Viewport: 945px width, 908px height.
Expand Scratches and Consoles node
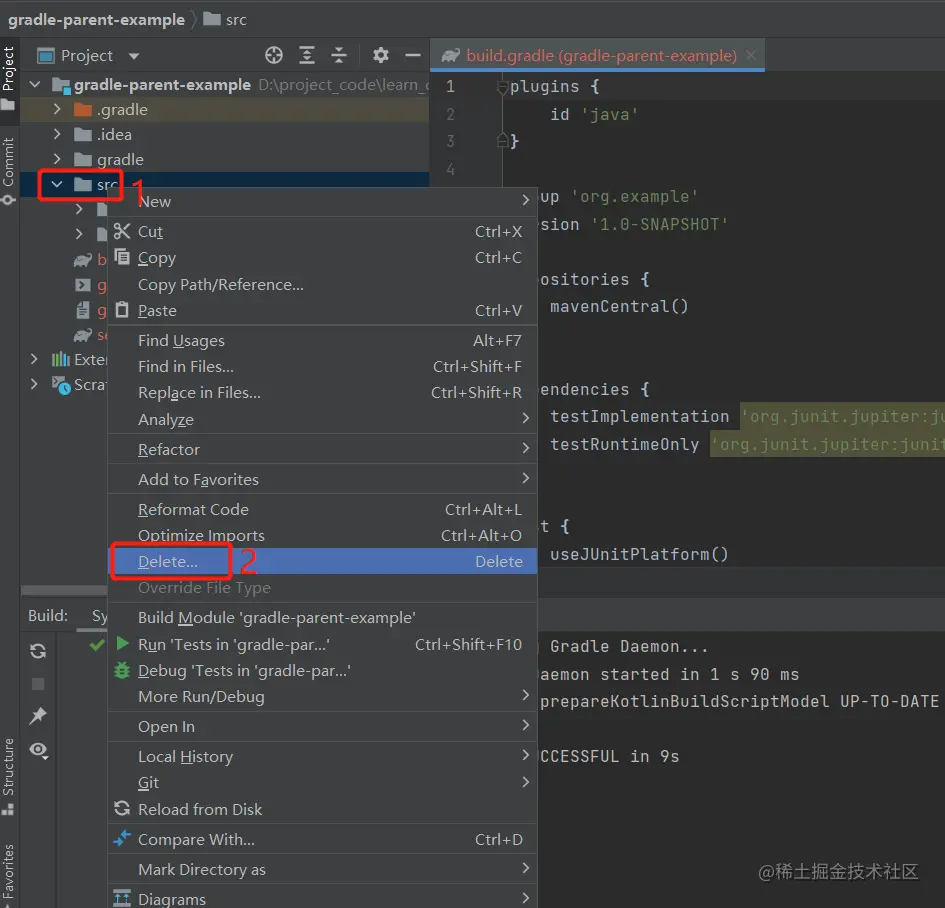tap(34, 384)
